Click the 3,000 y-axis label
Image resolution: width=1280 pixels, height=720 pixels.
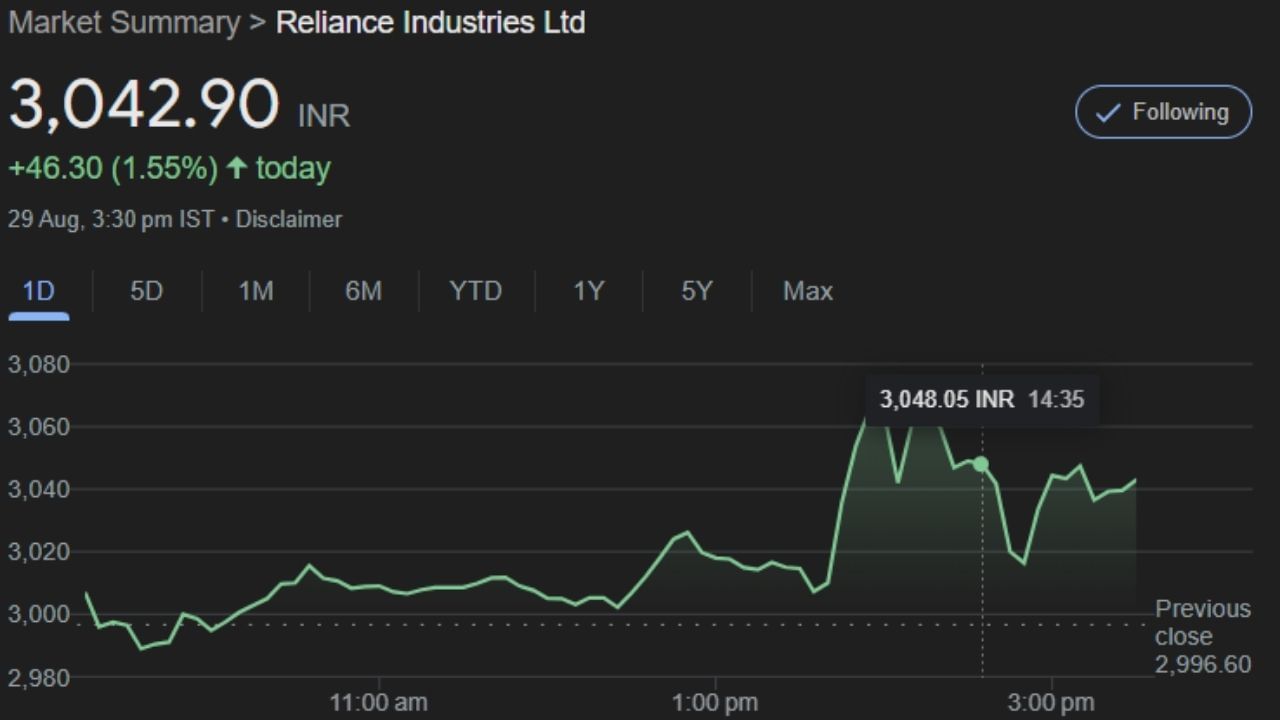[39, 615]
